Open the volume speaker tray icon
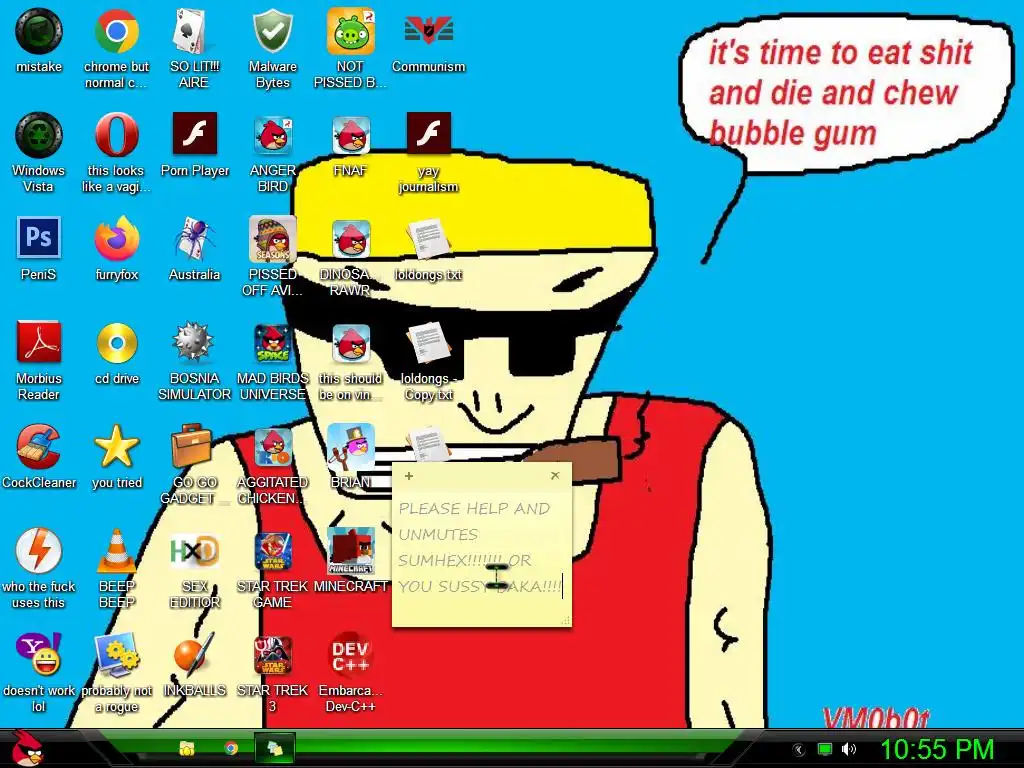 848,749
